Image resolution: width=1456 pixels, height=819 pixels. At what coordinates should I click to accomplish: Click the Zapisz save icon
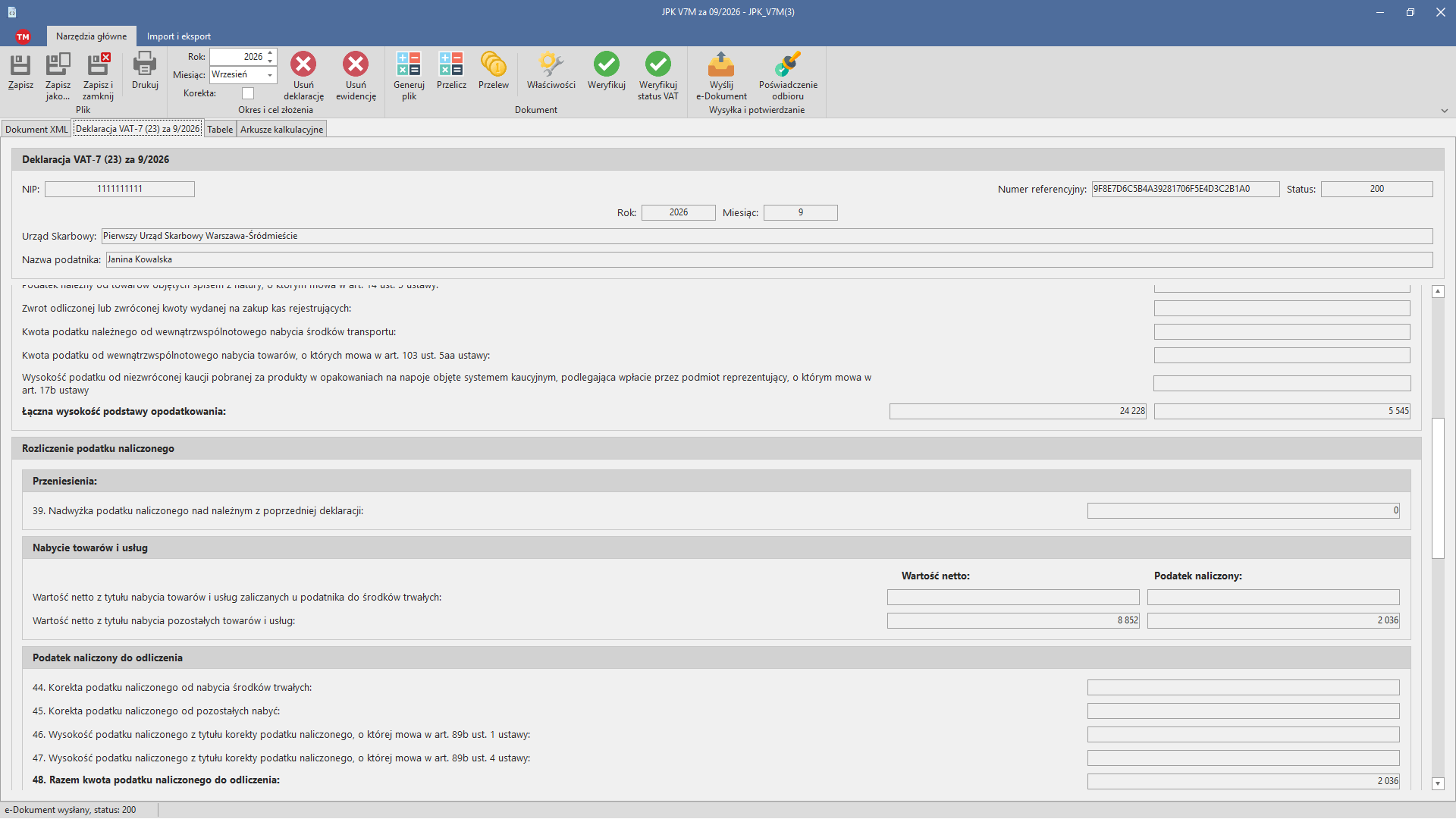coord(20,64)
